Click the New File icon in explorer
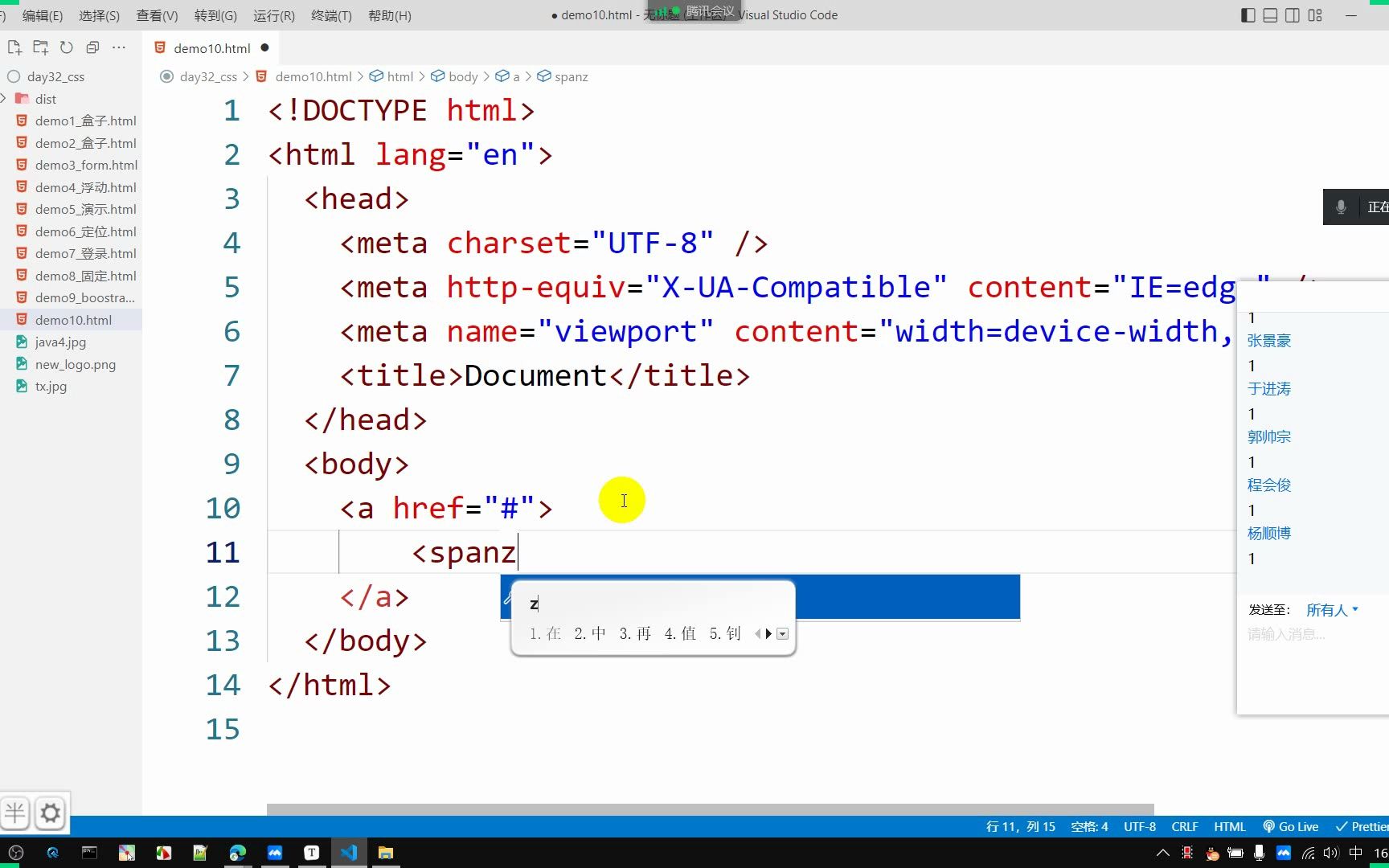Image resolution: width=1389 pixels, height=868 pixels. click(14, 47)
